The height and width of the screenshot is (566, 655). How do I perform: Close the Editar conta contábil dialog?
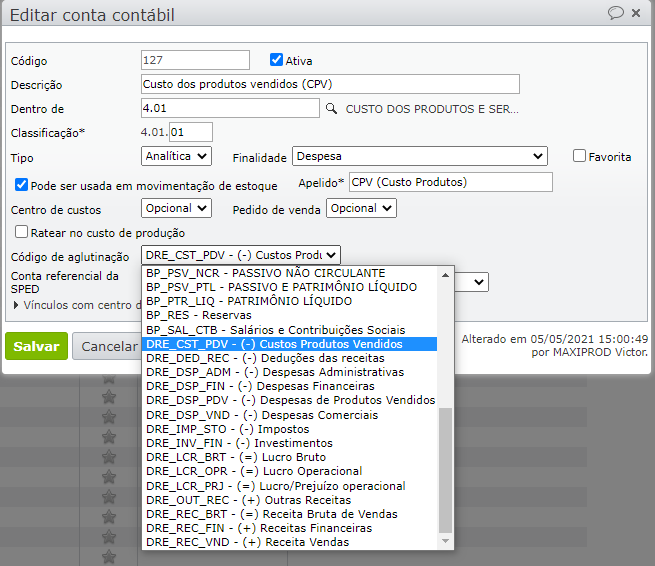[636, 13]
